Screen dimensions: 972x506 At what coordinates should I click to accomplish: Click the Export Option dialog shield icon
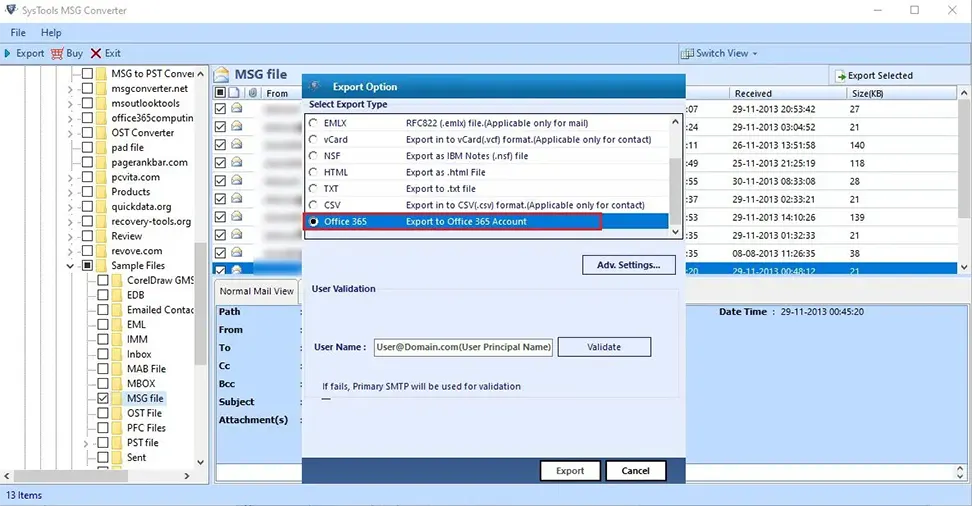tap(315, 86)
